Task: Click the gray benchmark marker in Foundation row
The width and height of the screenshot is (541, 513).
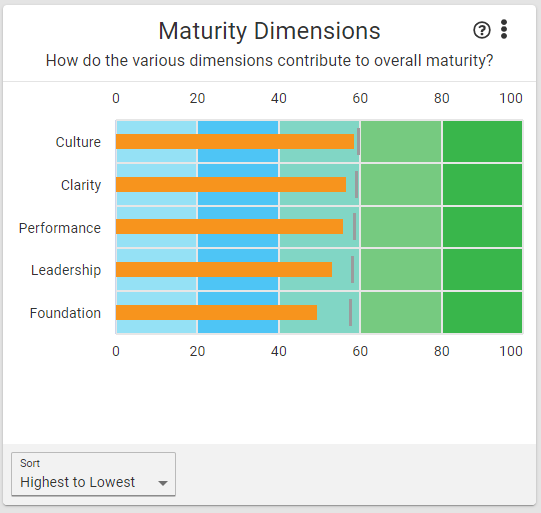Action: pyautogui.click(x=351, y=313)
